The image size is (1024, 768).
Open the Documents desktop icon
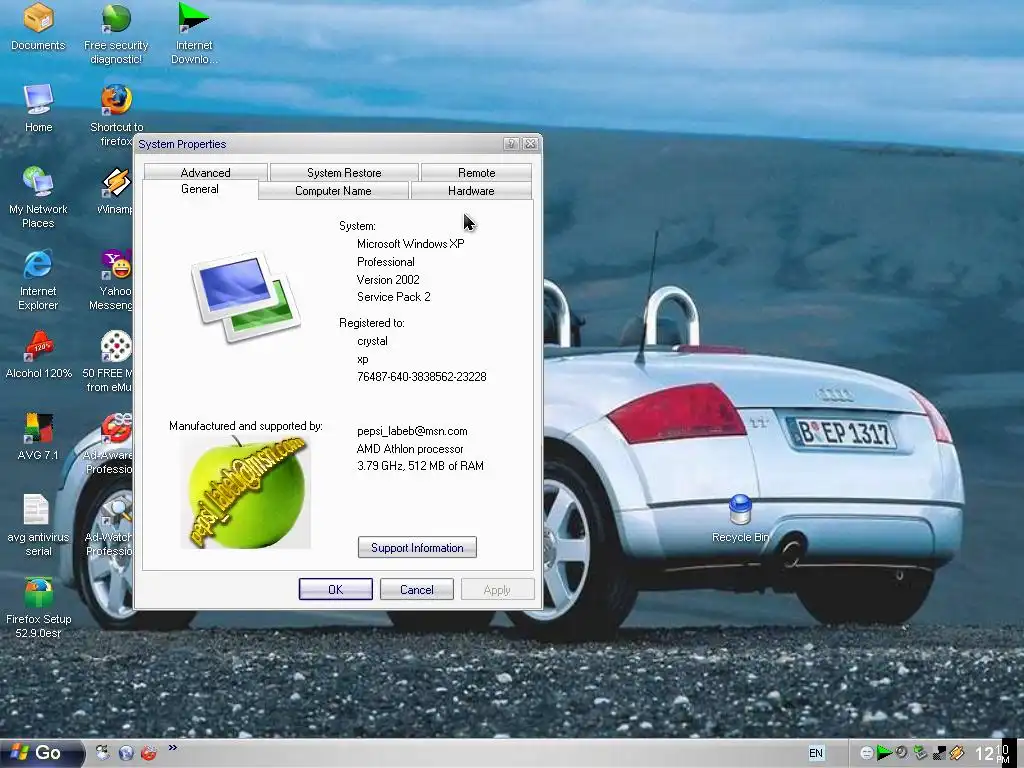pyautogui.click(x=38, y=26)
